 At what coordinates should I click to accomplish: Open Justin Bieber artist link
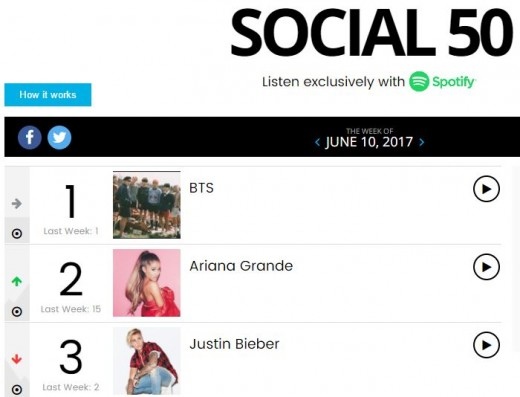coord(234,344)
